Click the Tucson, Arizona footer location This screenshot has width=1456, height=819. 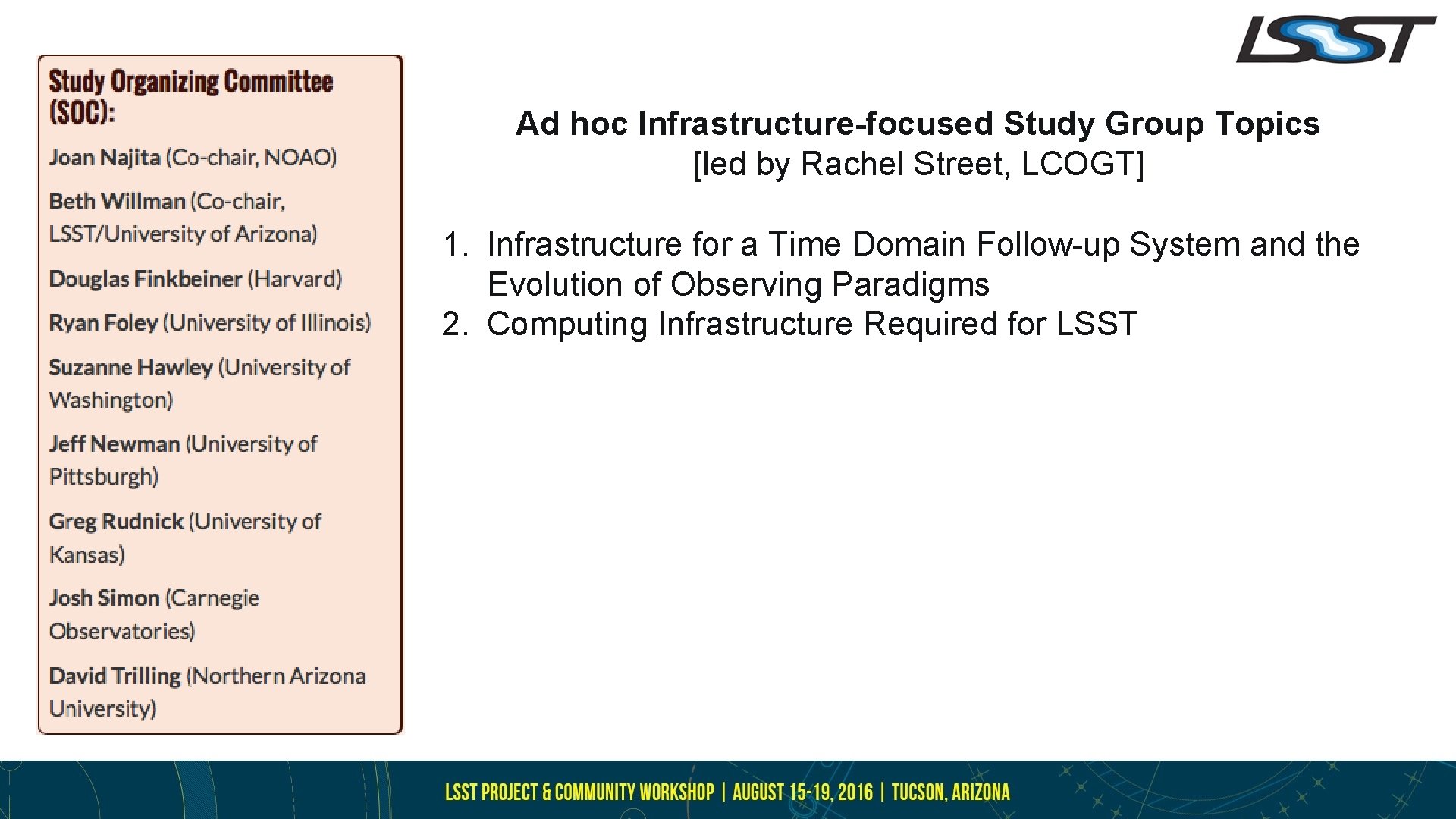pyautogui.click(x=950, y=792)
